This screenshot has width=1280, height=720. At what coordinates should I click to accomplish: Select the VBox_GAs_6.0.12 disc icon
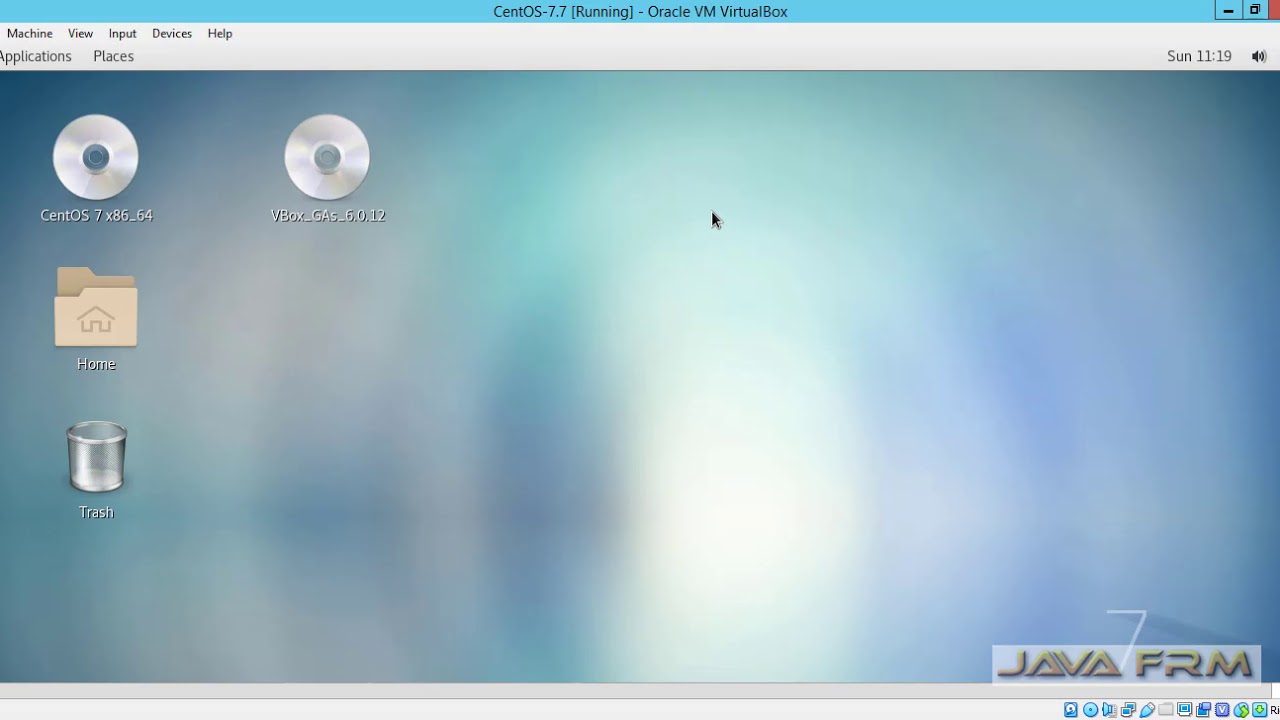click(327, 157)
